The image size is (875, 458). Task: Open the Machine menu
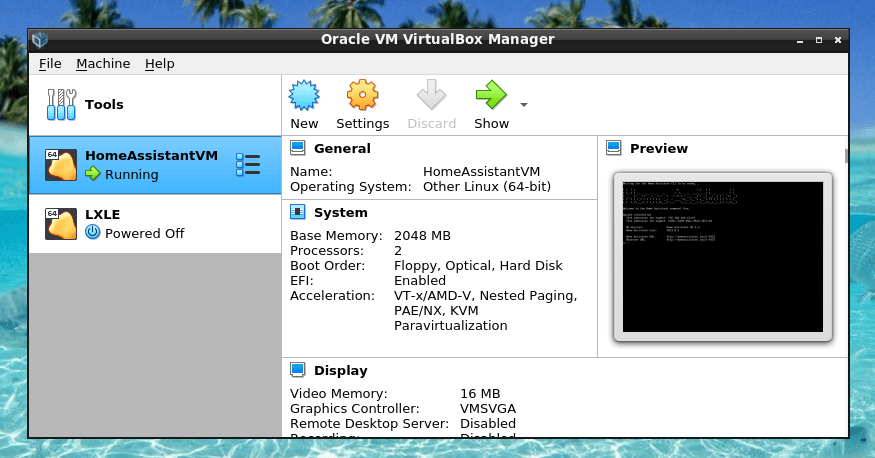click(103, 64)
